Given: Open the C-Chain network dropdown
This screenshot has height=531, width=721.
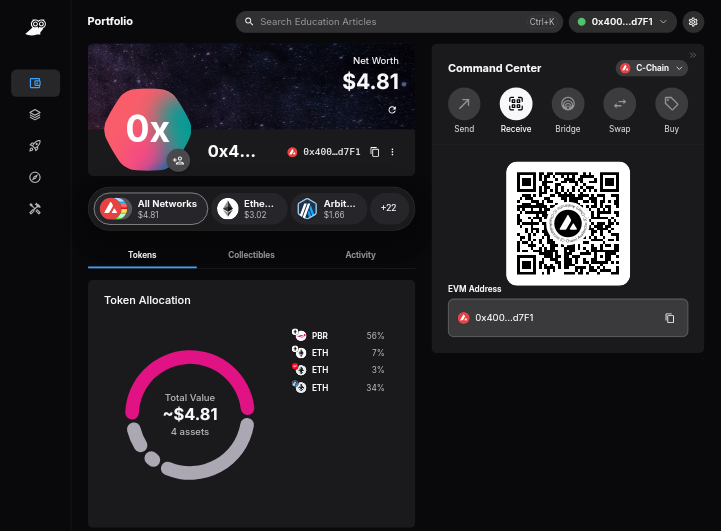Looking at the screenshot, I should click(652, 68).
